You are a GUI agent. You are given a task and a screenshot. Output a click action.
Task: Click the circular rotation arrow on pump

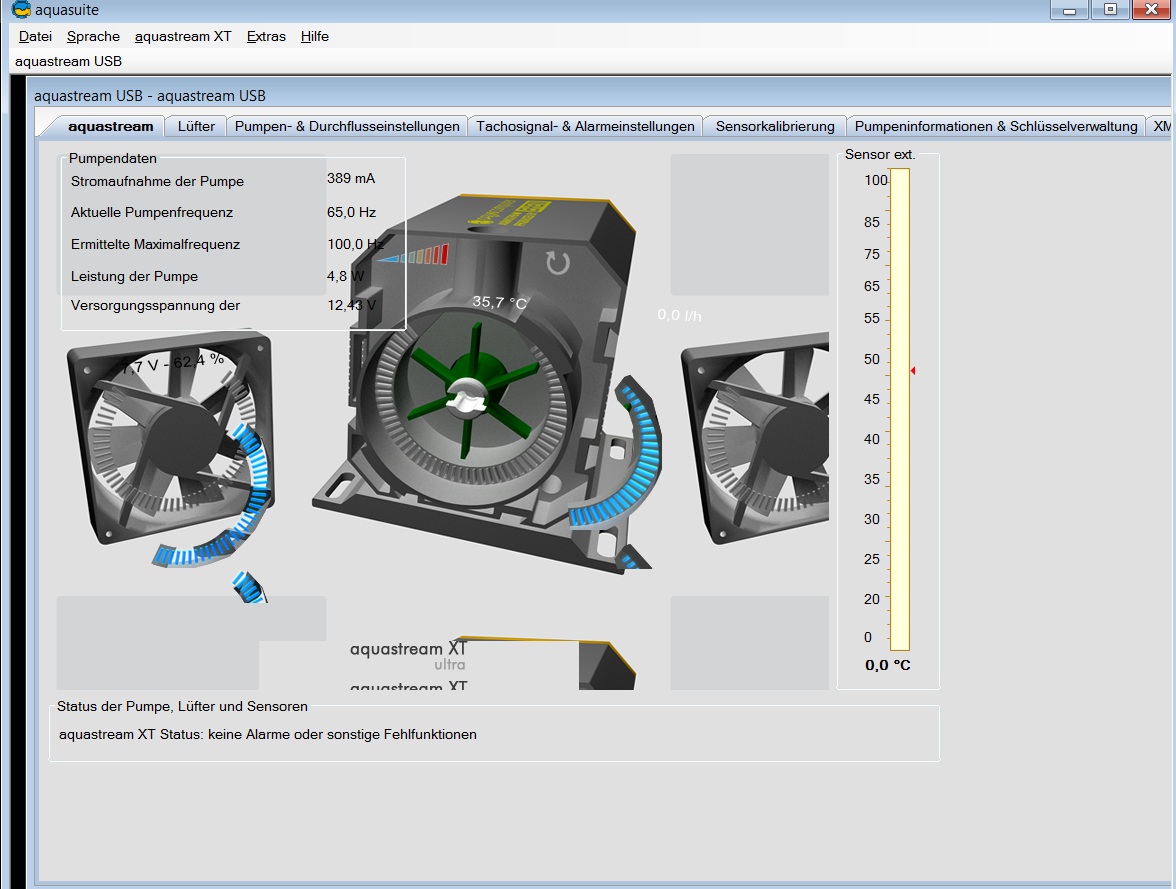[557, 263]
